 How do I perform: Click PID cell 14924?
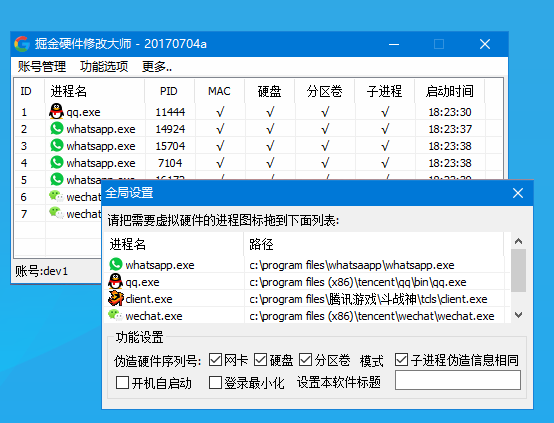(170, 129)
